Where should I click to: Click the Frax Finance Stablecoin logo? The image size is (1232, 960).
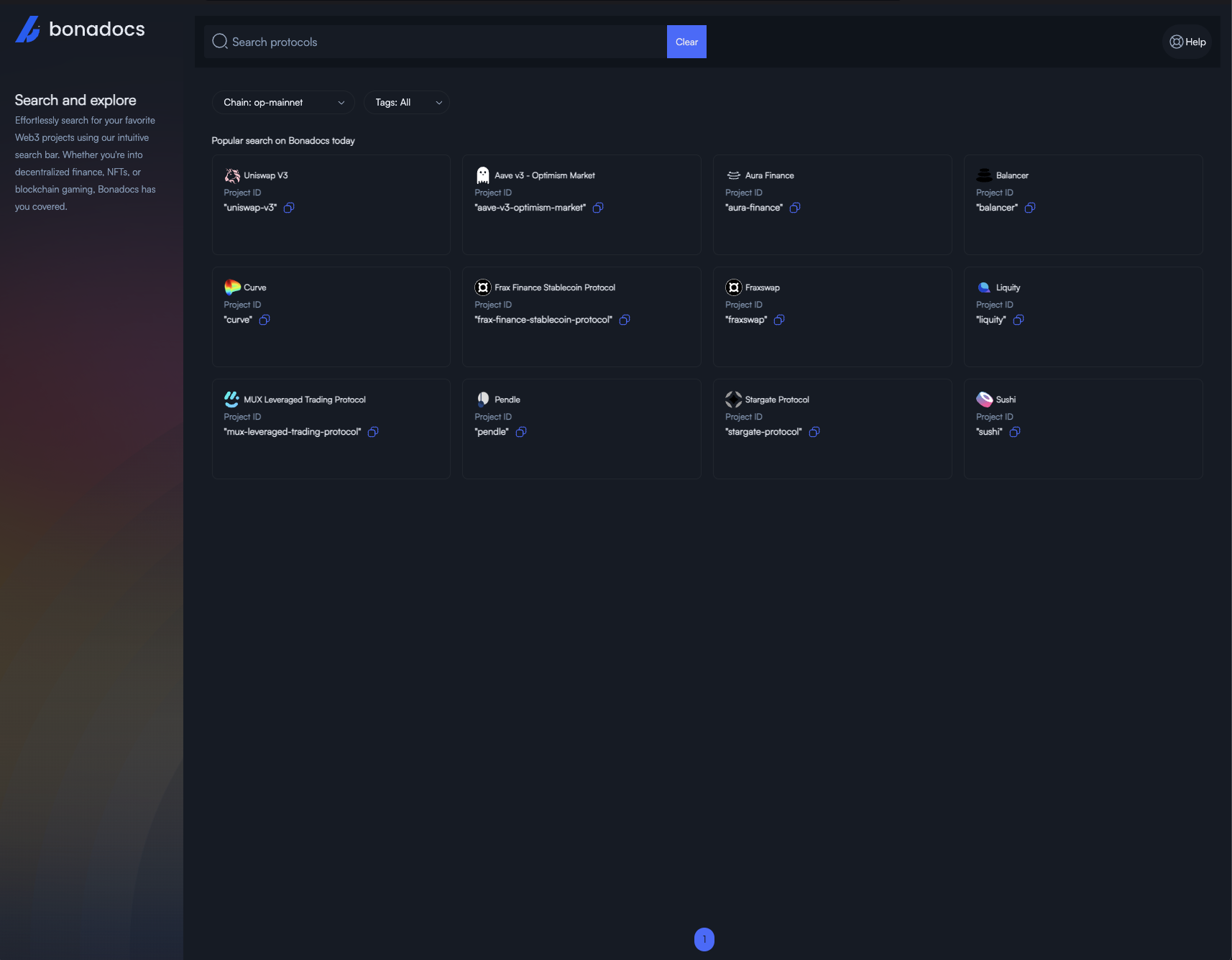pyautogui.click(x=483, y=287)
